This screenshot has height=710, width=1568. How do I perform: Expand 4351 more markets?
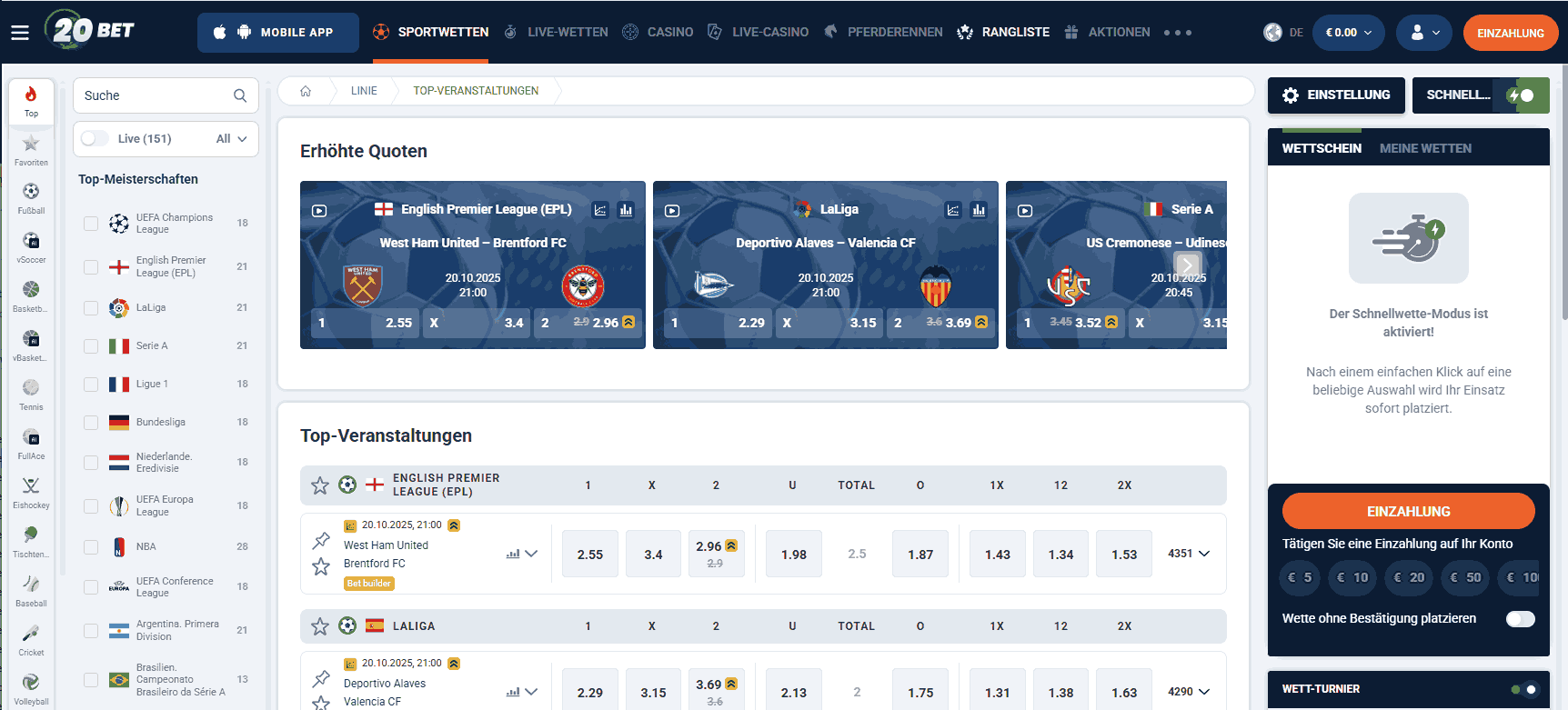(1189, 554)
